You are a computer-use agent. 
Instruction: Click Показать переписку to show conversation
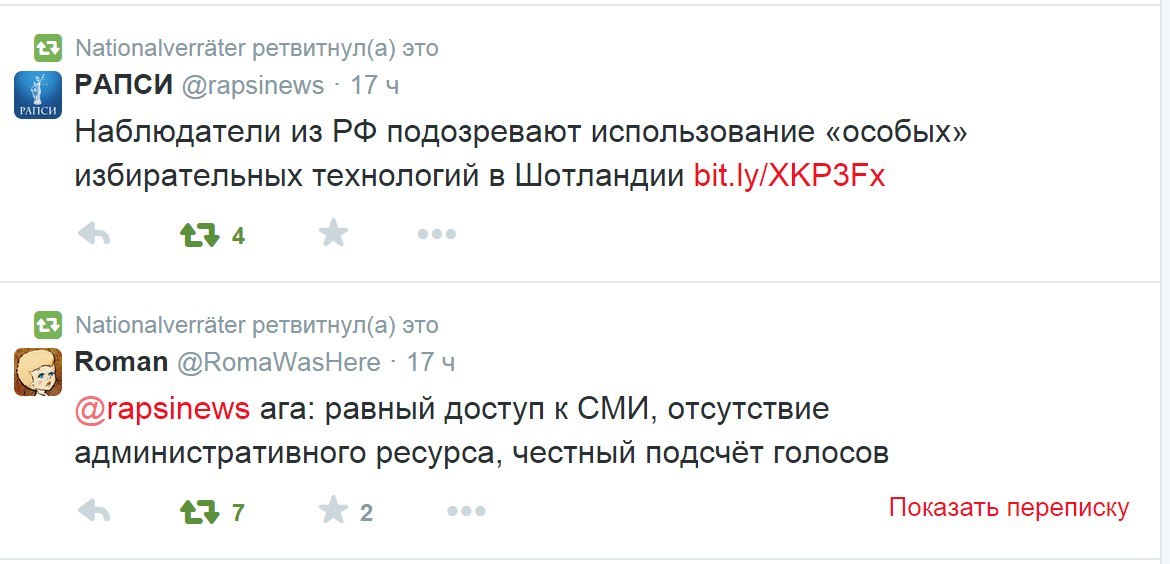click(x=1009, y=507)
